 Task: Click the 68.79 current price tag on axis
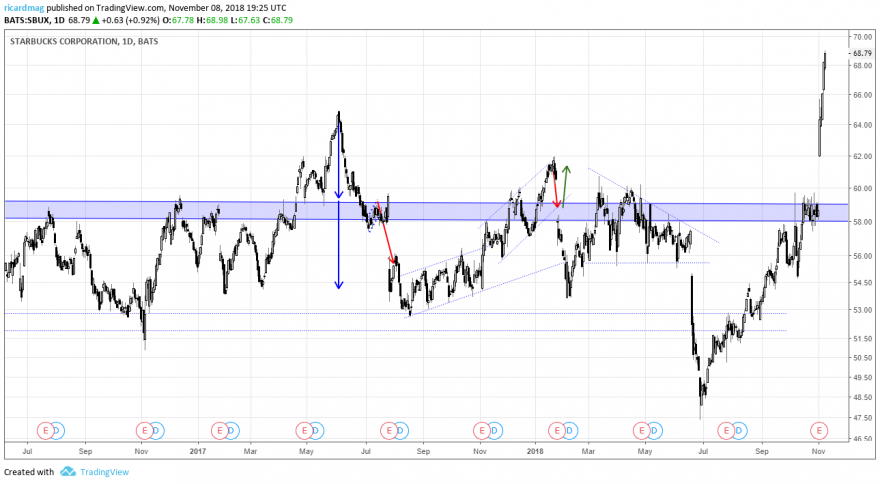tap(862, 53)
